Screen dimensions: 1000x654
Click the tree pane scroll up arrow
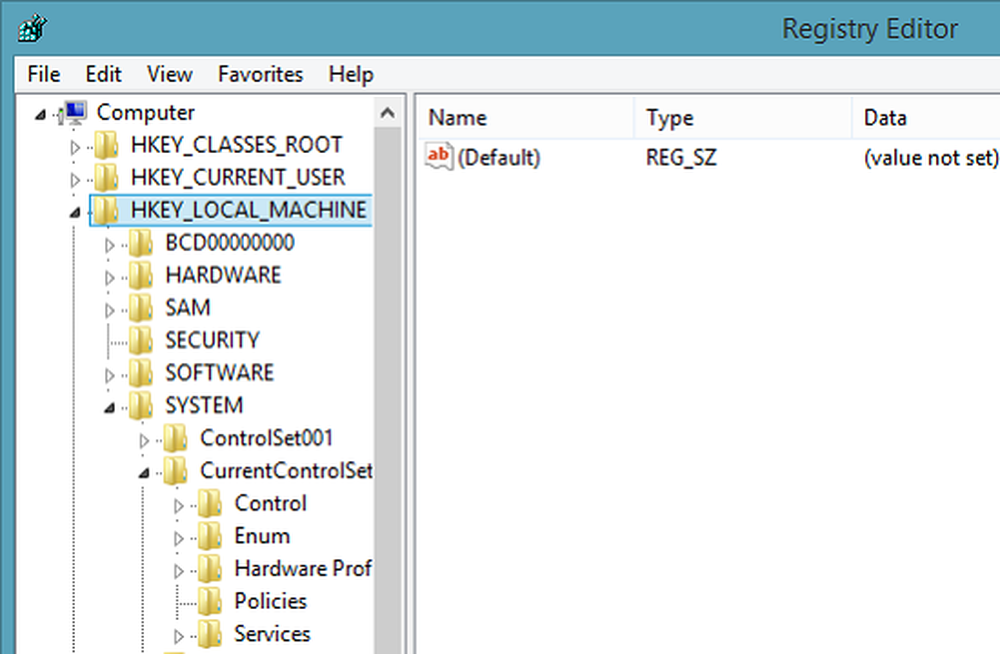pyautogui.click(x=388, y=114)
